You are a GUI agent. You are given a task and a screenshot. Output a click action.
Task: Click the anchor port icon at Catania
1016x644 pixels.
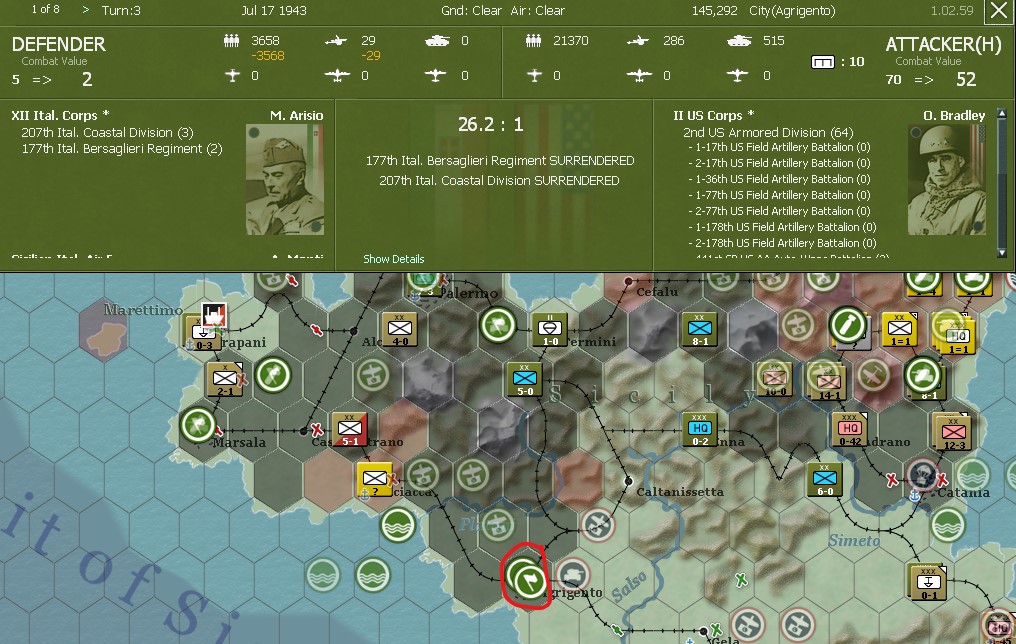(914, 496)
